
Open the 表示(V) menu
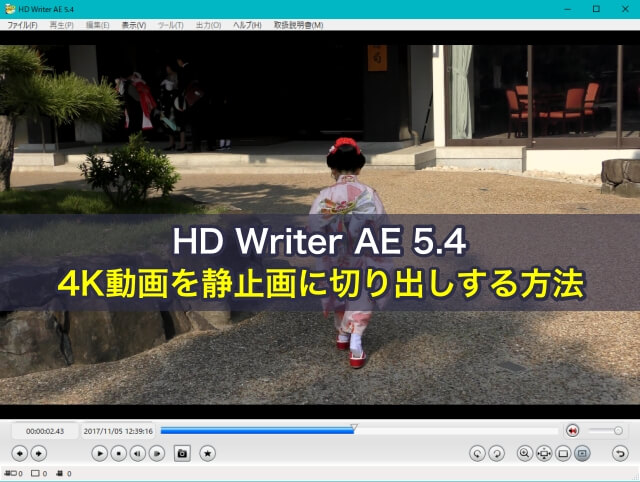coord(134,25)
